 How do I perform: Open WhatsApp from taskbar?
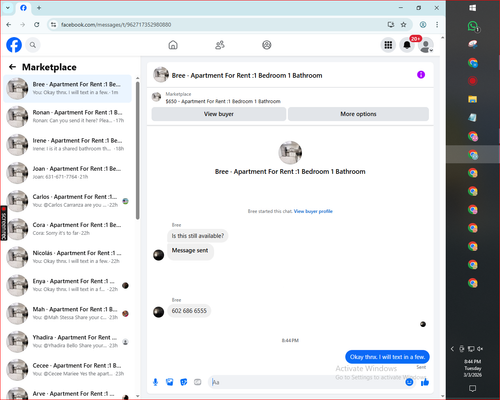click(x=473, y=26)
